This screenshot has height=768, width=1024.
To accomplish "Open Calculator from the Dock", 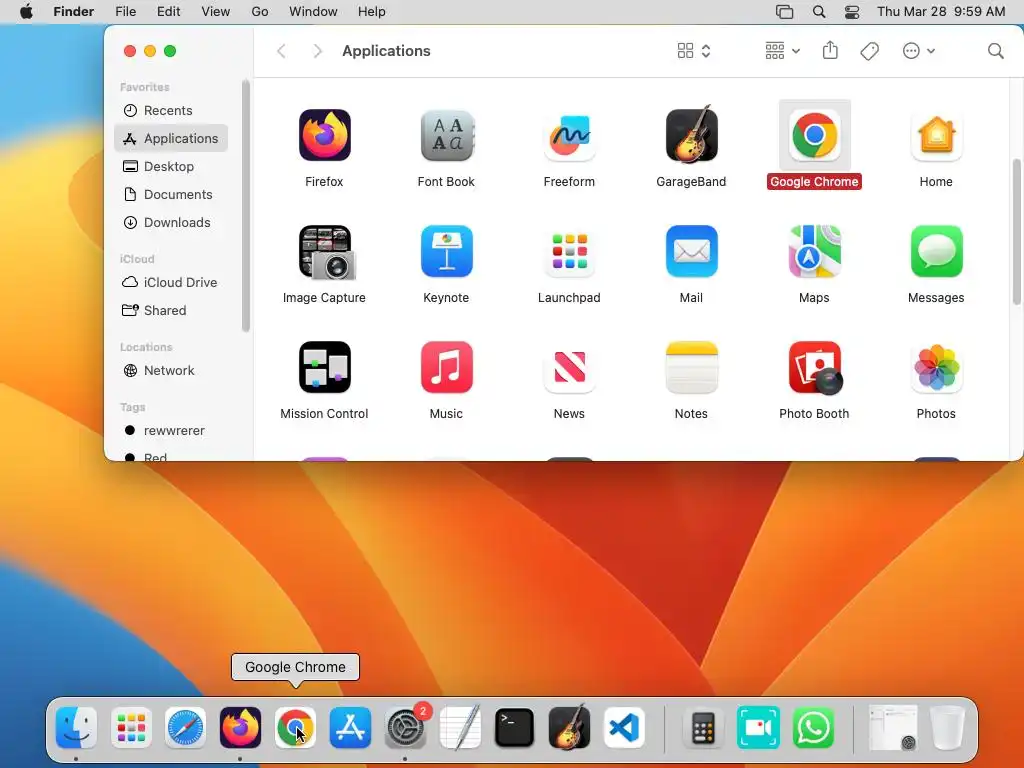I will point(703,728).
